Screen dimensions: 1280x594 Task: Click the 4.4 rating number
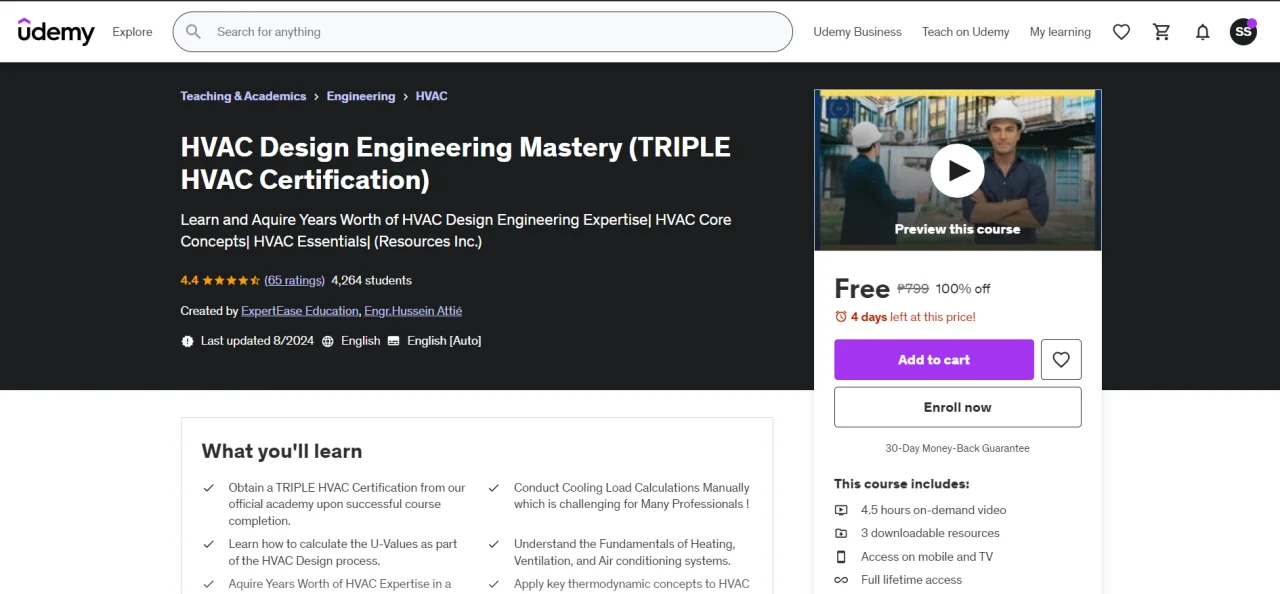point(189,281)
